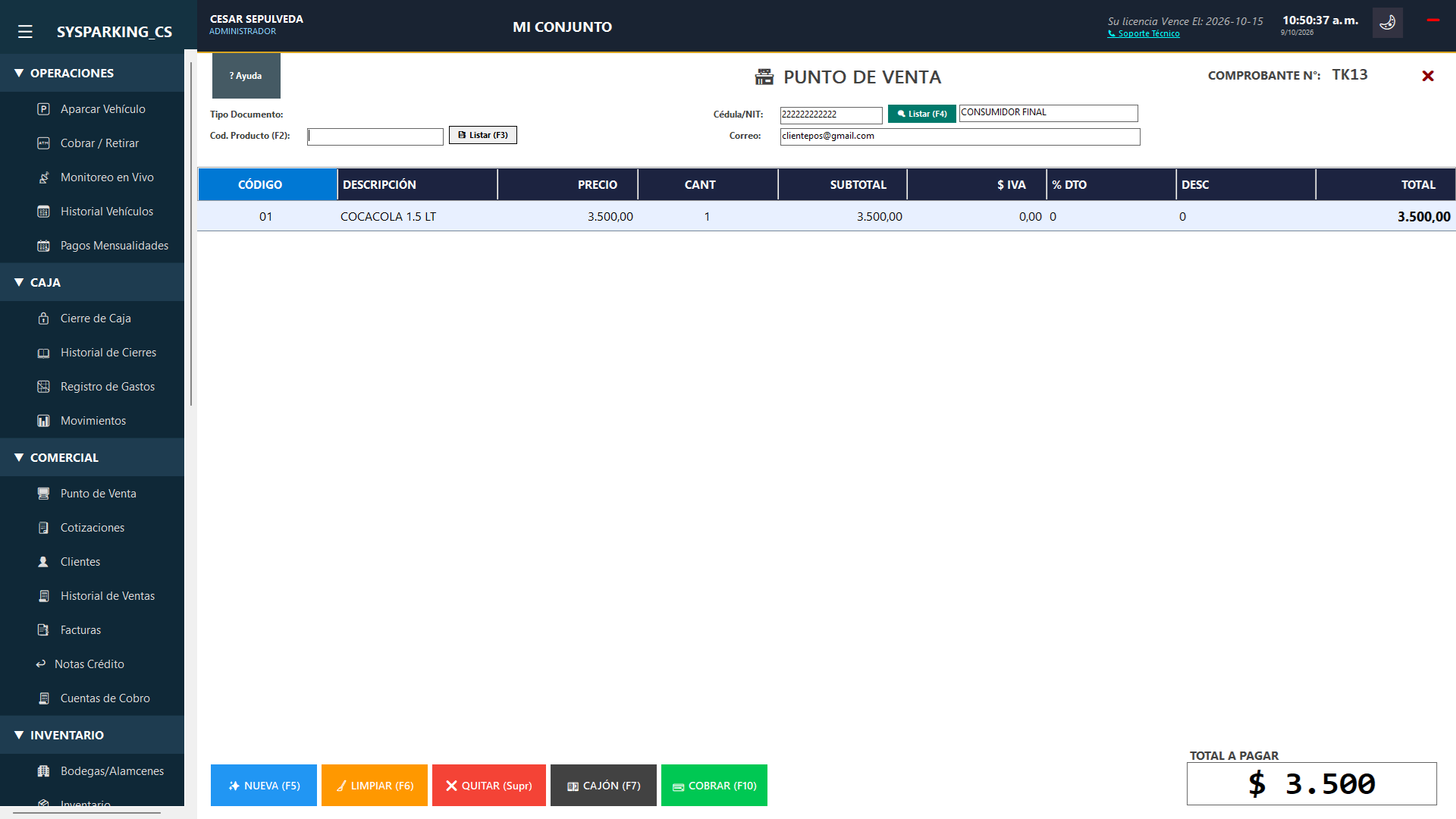Collapse the COMERCIAL section

point(92,457)
